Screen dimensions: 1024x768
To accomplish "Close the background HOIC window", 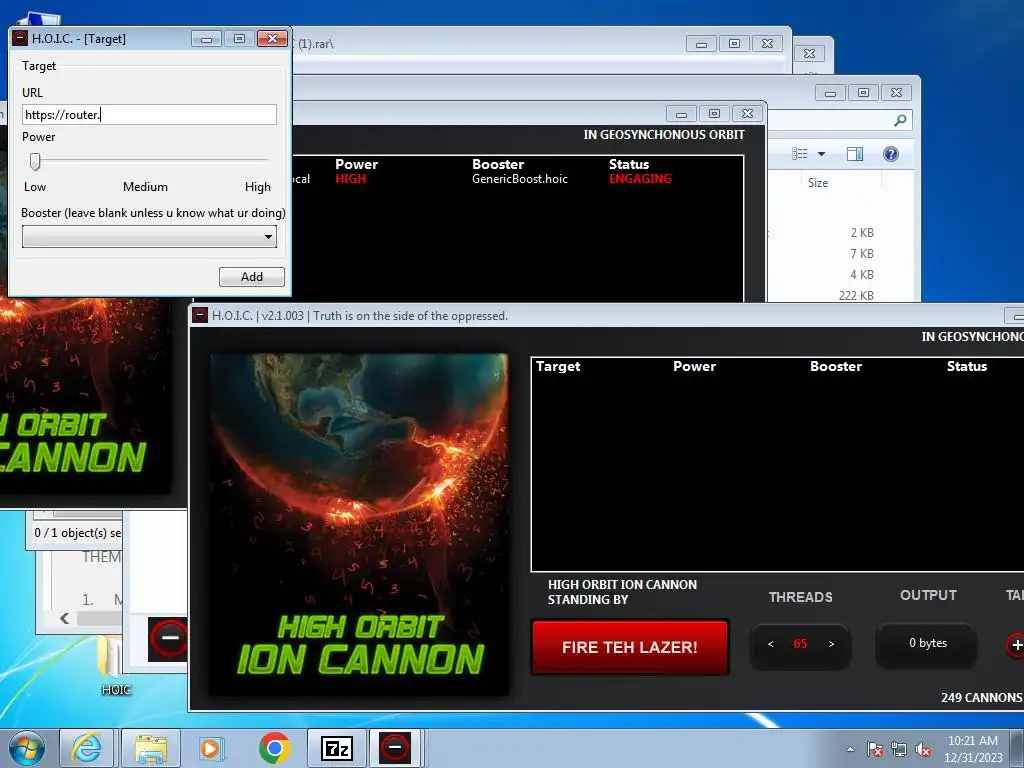I will (747, 114).
